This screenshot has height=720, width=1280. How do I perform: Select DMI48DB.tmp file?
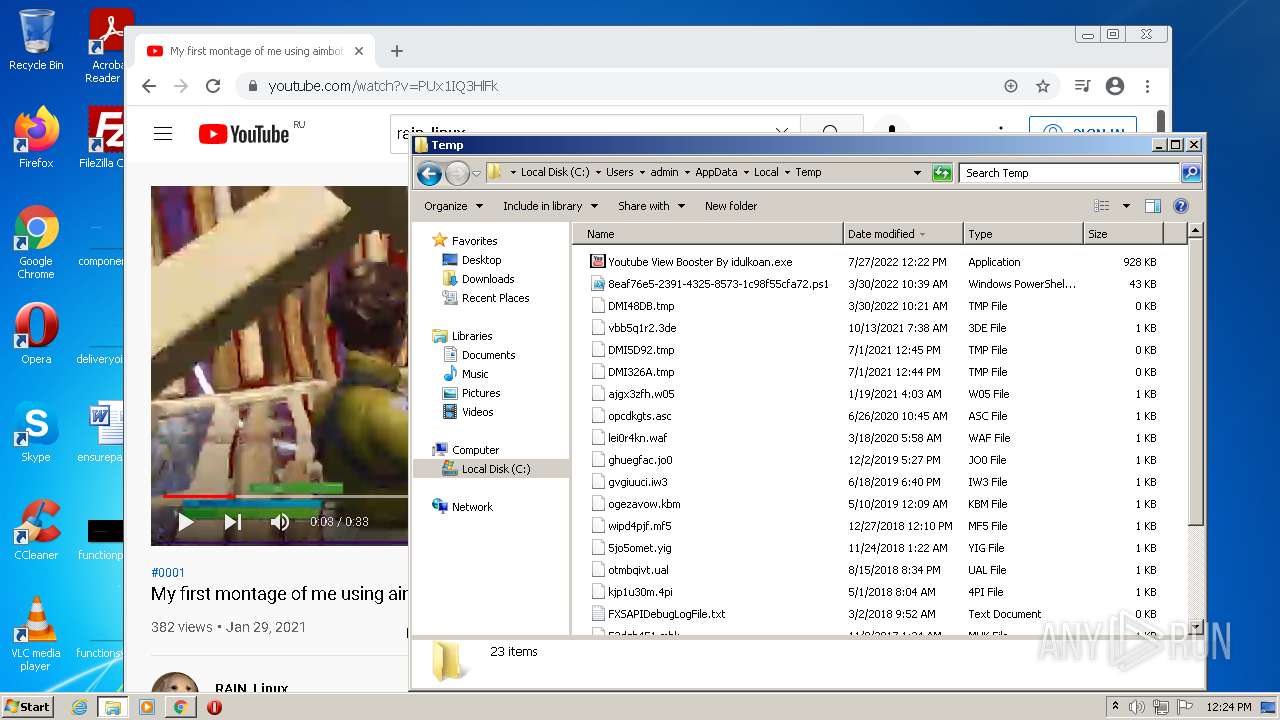(641, 306)
